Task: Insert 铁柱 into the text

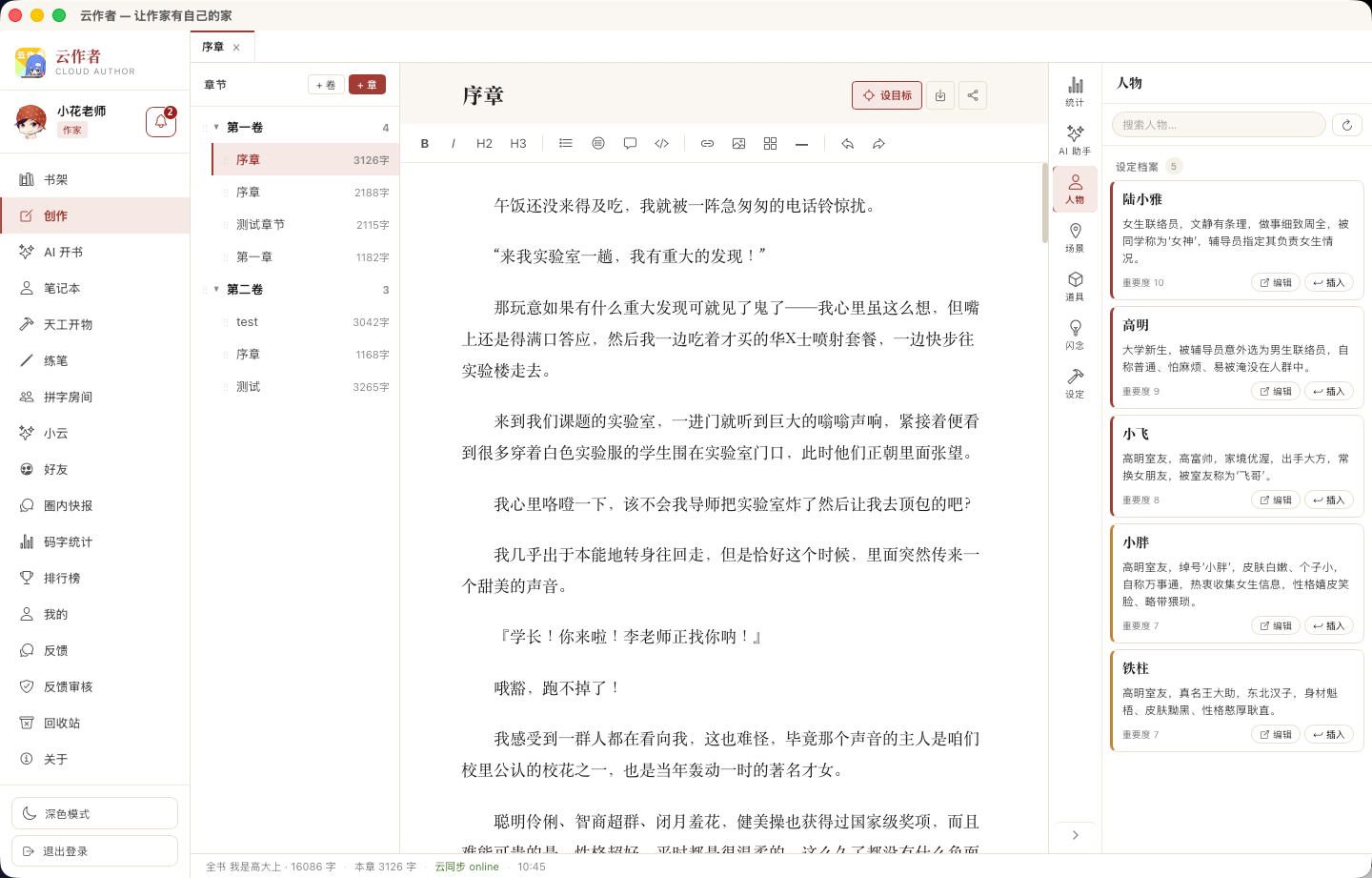Action: (1329, 734)
